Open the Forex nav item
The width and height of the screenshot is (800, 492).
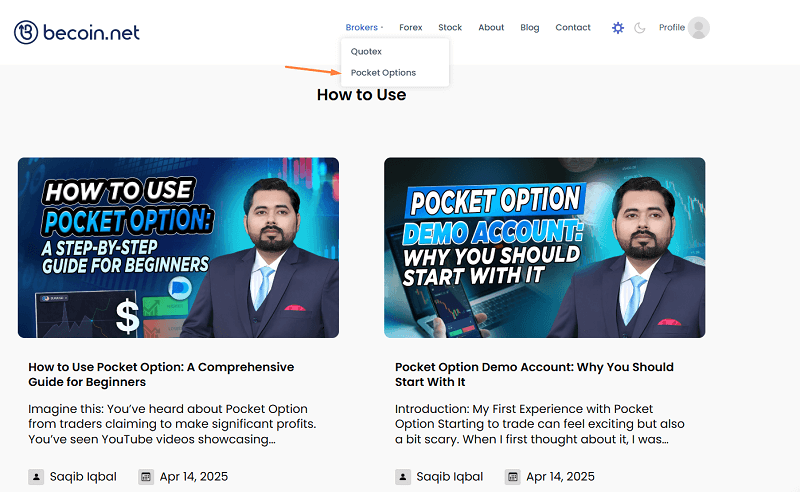tap(411, 28)
